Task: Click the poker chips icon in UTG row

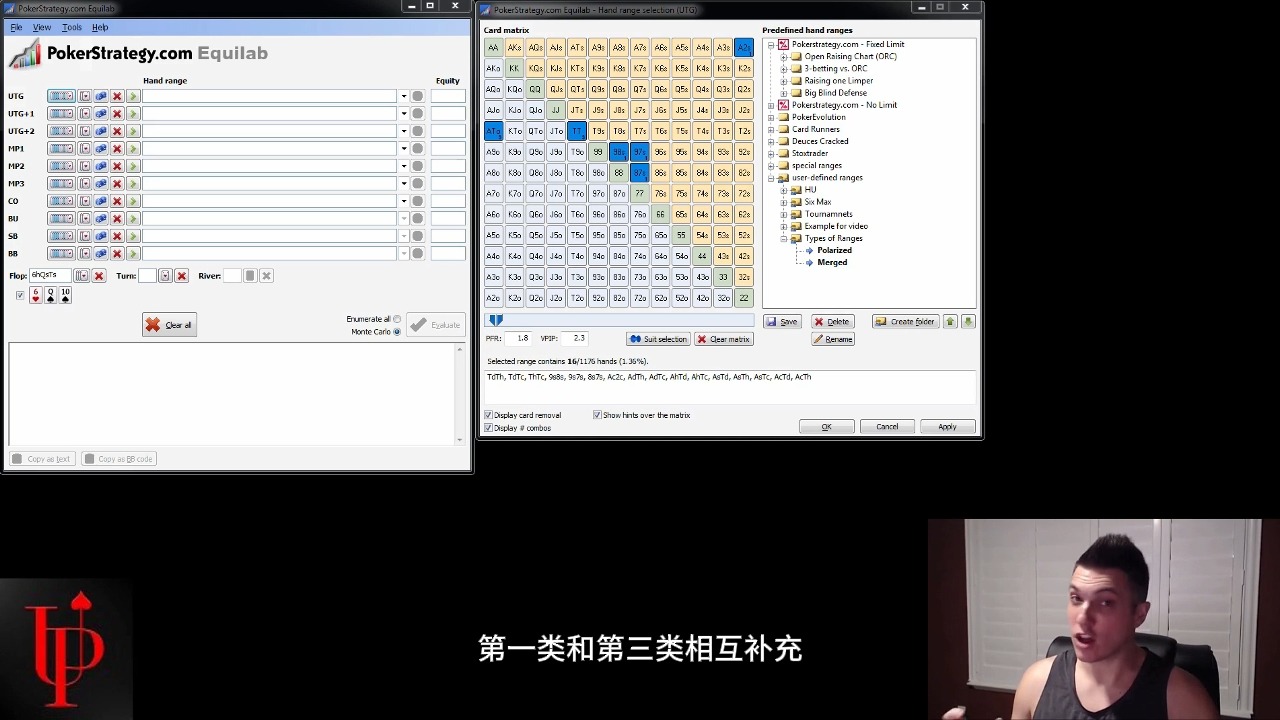Action: click(101, 96)
